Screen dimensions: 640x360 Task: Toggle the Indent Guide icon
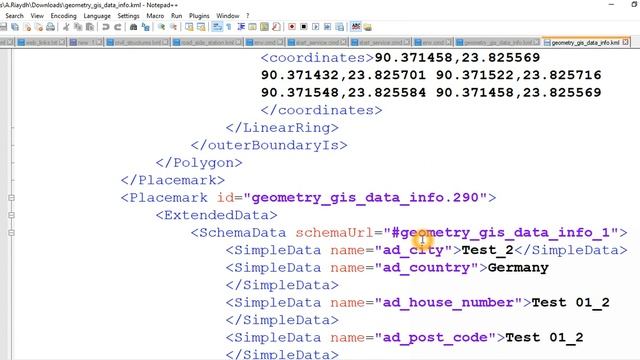pyautogui.click(x=241, y=27)
